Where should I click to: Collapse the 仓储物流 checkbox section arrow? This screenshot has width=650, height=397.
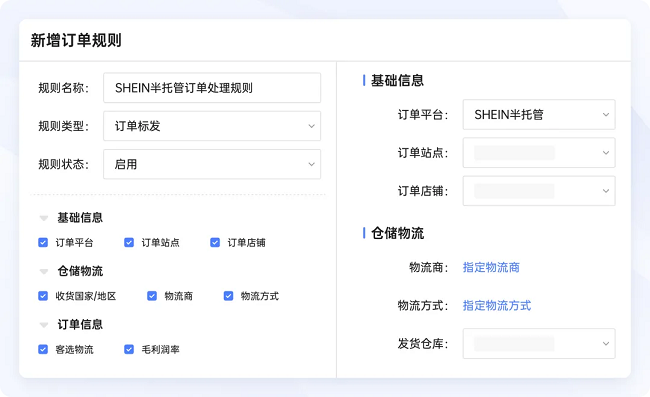44,271
